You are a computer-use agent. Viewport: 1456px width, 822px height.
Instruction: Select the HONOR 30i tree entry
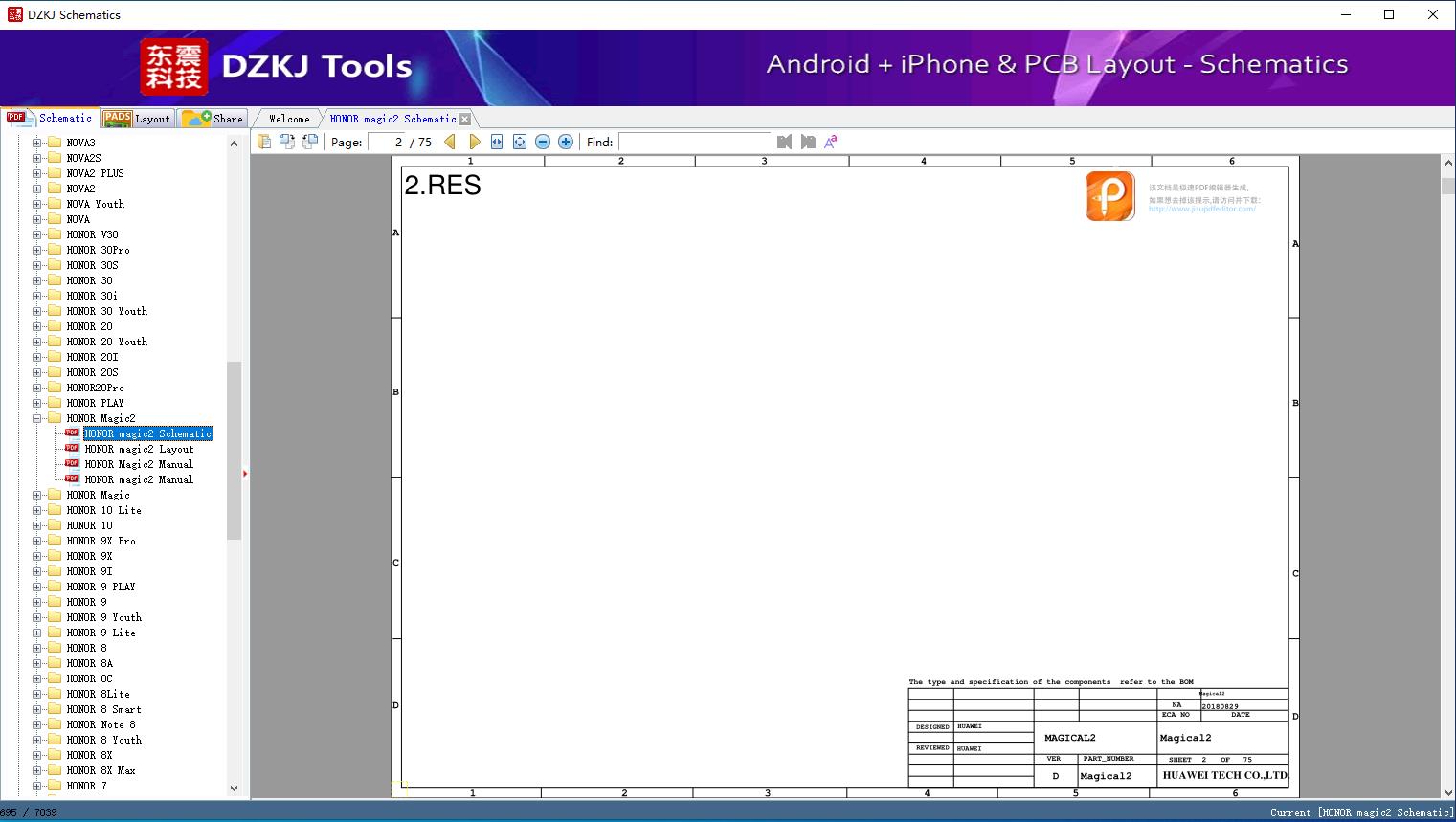click(92, 296)
